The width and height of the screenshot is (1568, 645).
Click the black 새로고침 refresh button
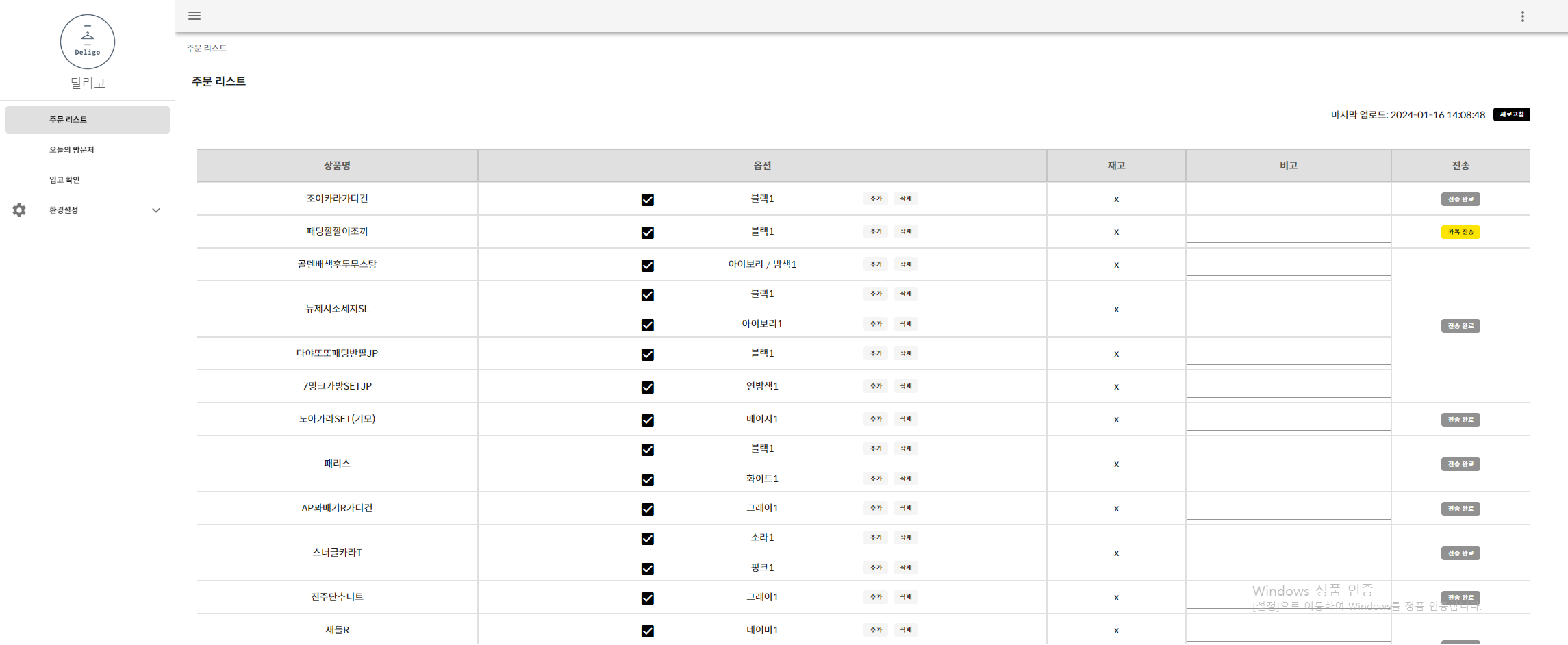pos(1511,114)
